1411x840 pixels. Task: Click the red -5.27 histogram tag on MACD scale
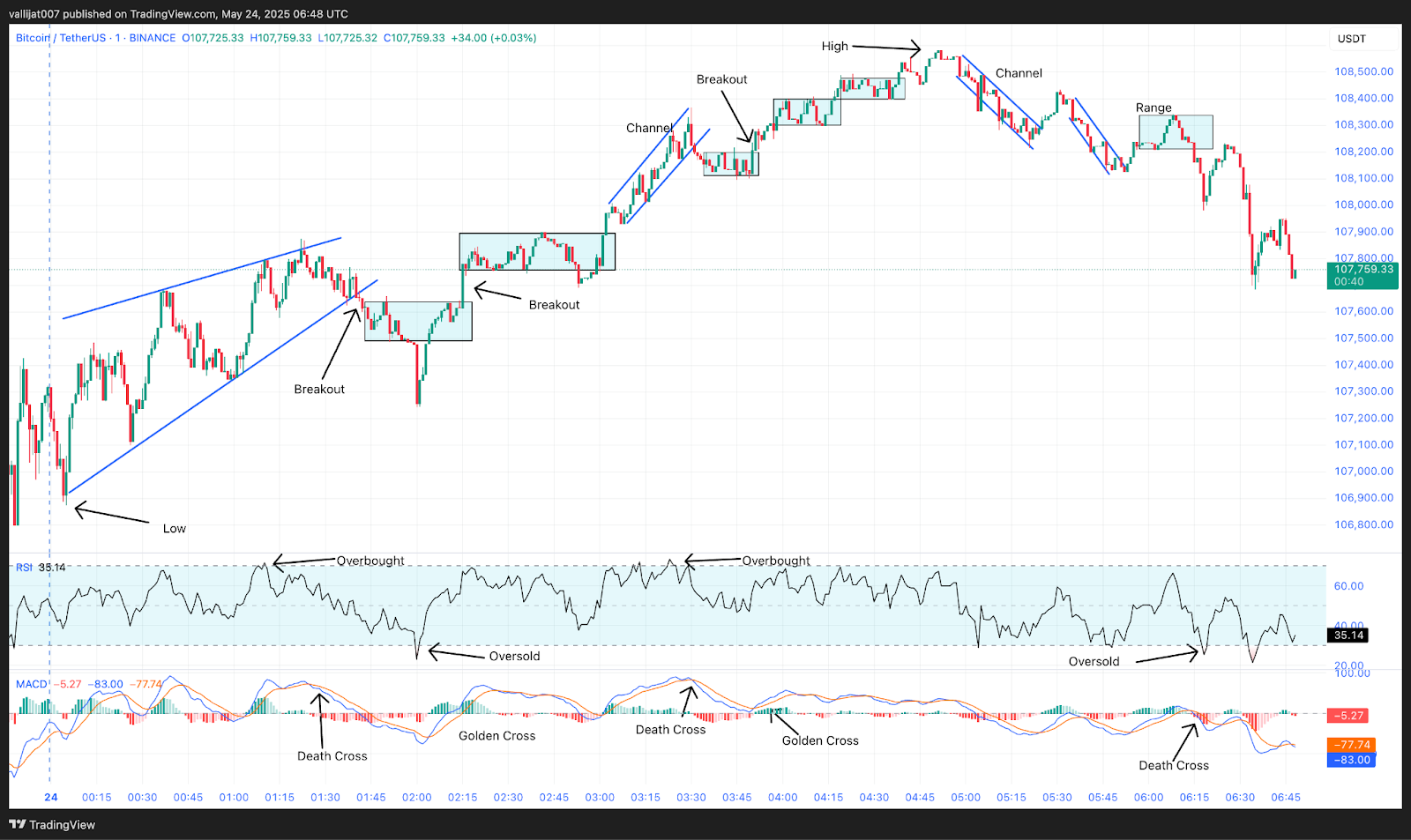click(1348, 716)
